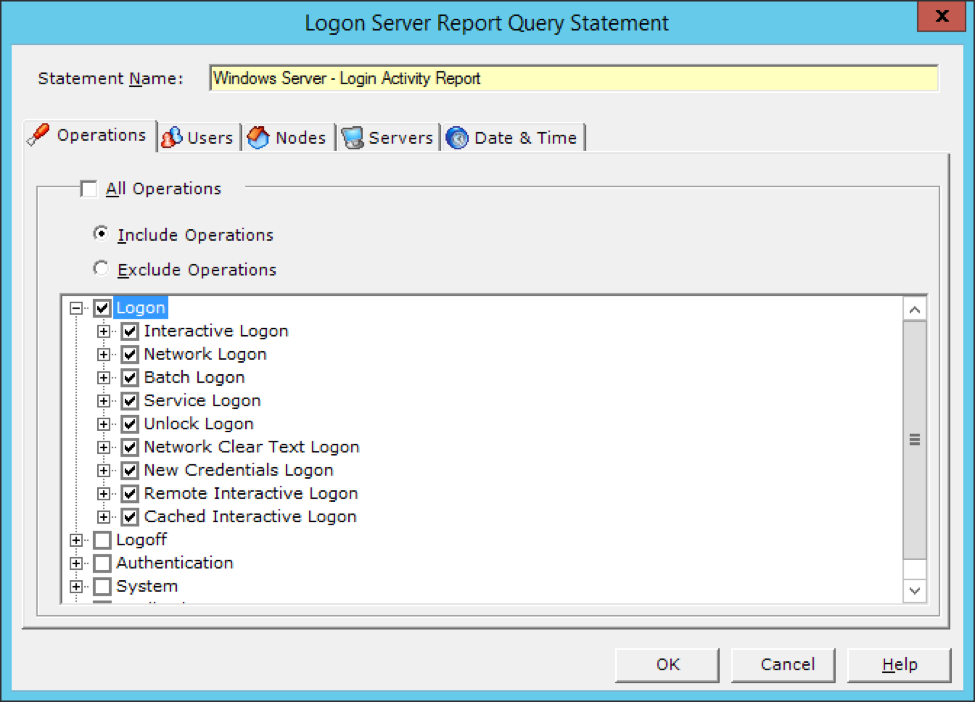Select the Unlock Logon label
The height and width of the screenshot is (702, 975).
pyautogui.click(x=199, y=424)
